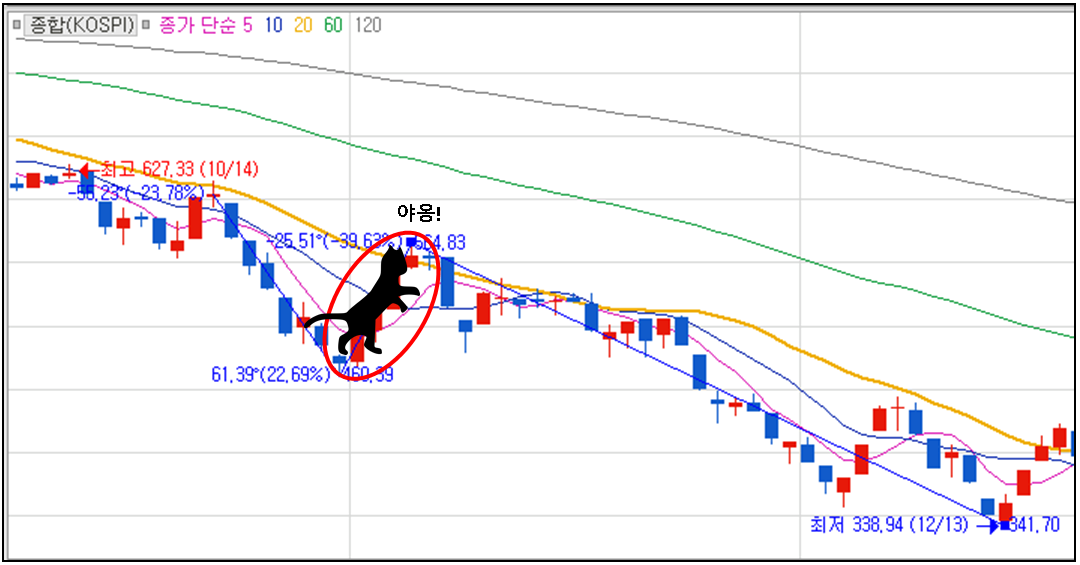
Task: Click the 최고 627.33 (10/14) high label
Action: pyautogui.click(x=180, y=170)
